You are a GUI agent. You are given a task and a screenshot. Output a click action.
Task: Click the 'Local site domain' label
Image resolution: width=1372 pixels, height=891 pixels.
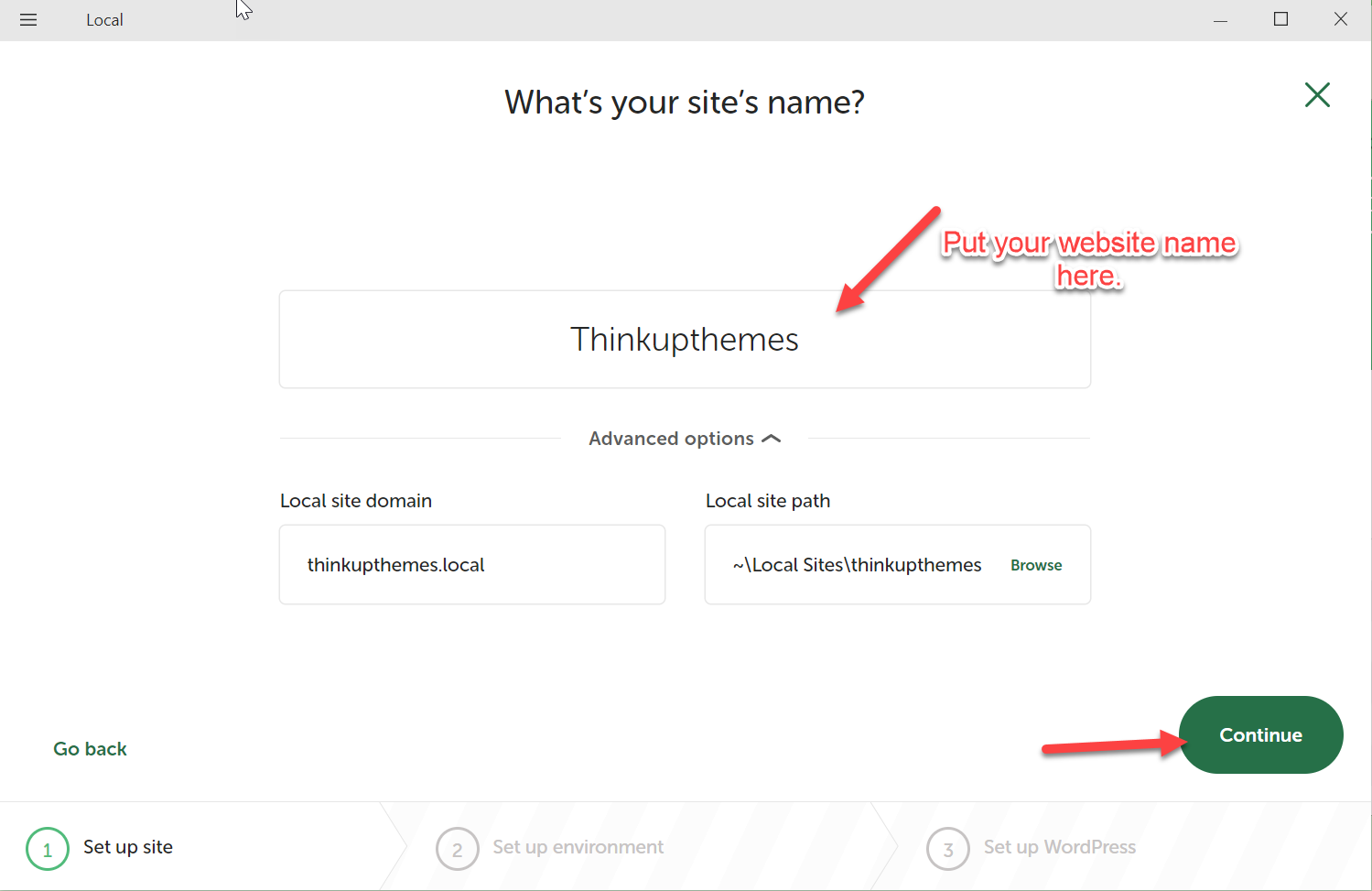tap(356, 501)
